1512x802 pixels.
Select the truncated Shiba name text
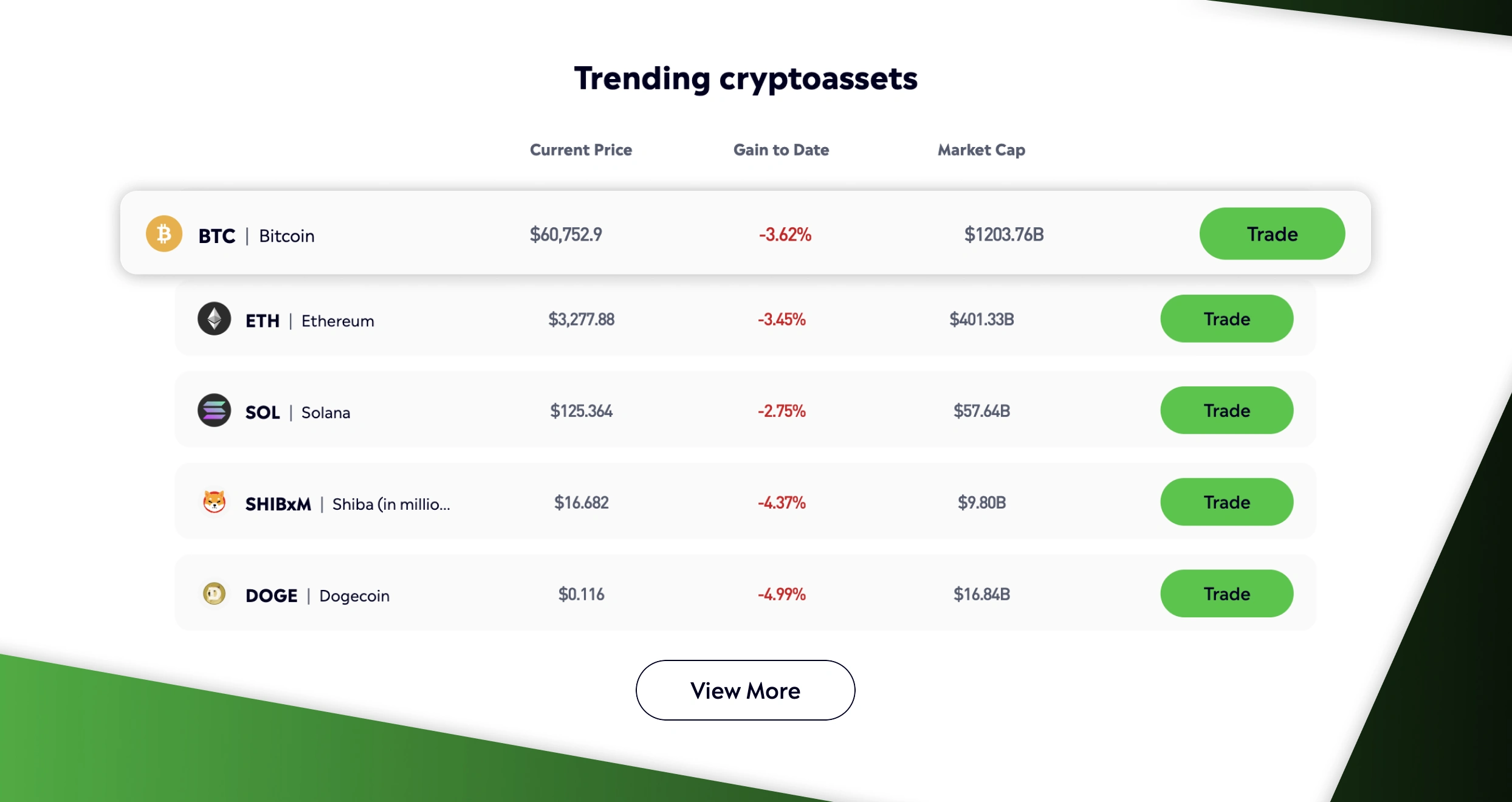coord(391,504)
